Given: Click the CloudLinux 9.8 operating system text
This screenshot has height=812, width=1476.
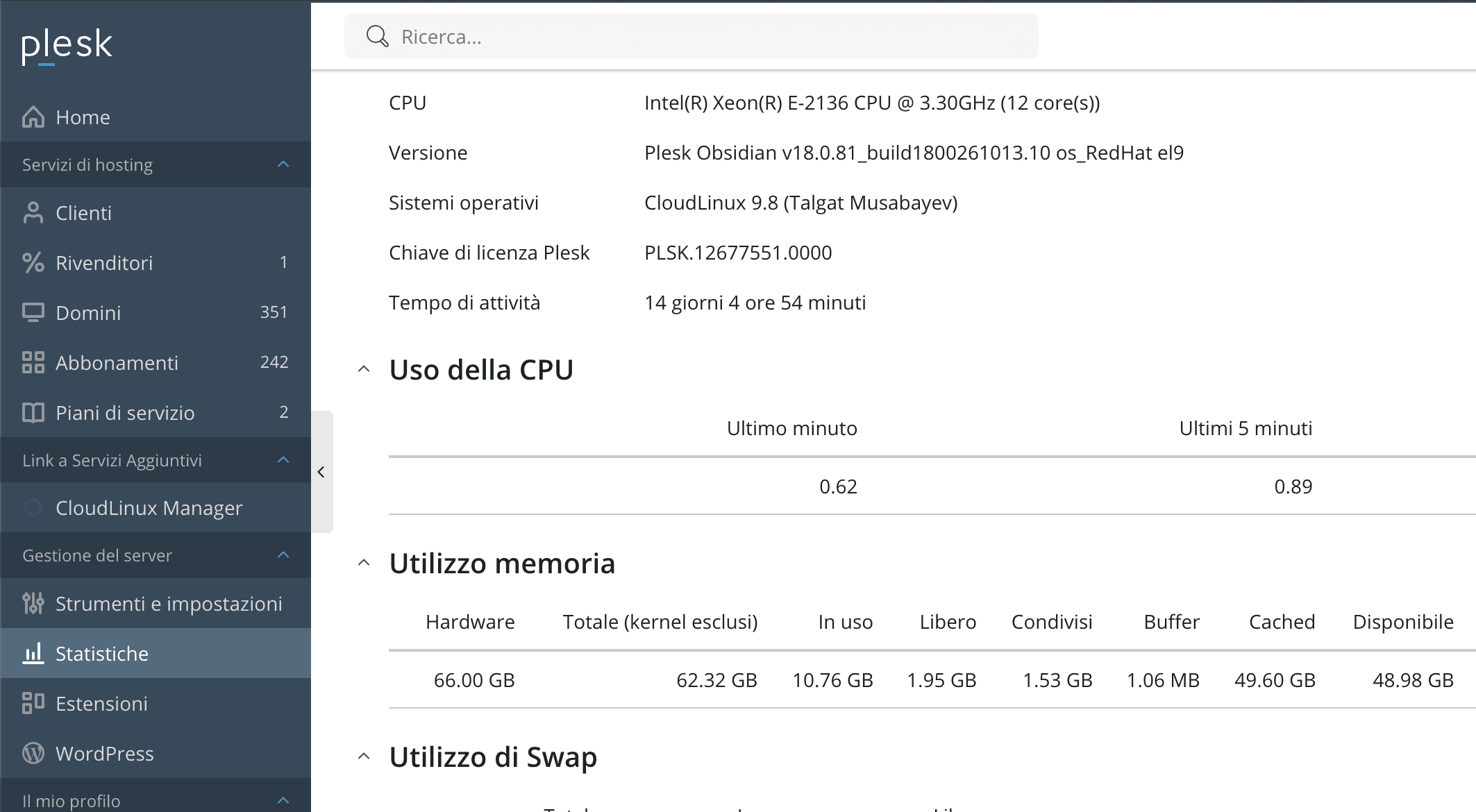Looking at the screenshot, I should 801,203.
